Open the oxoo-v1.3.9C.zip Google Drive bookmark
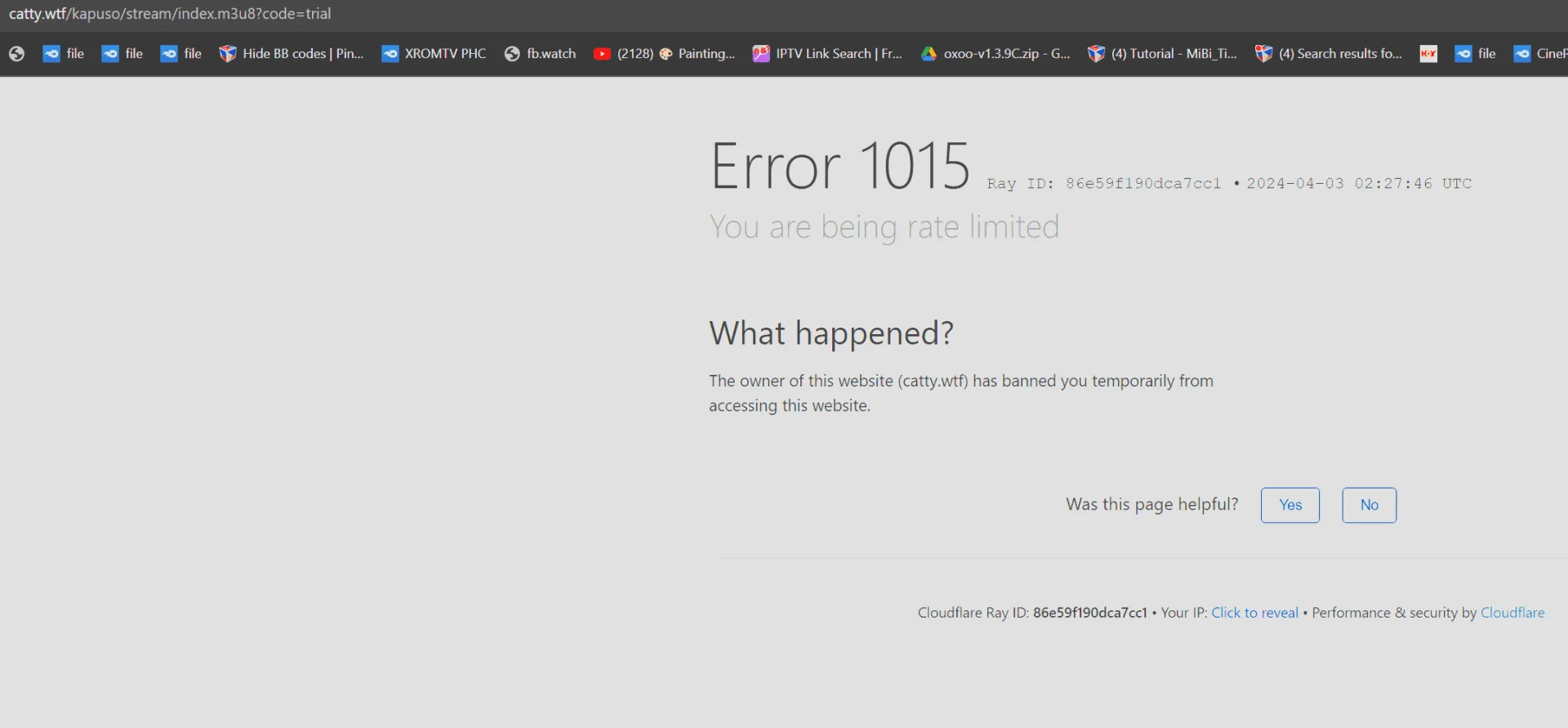This screenshot has height=728, width=1568. (995, 54)
